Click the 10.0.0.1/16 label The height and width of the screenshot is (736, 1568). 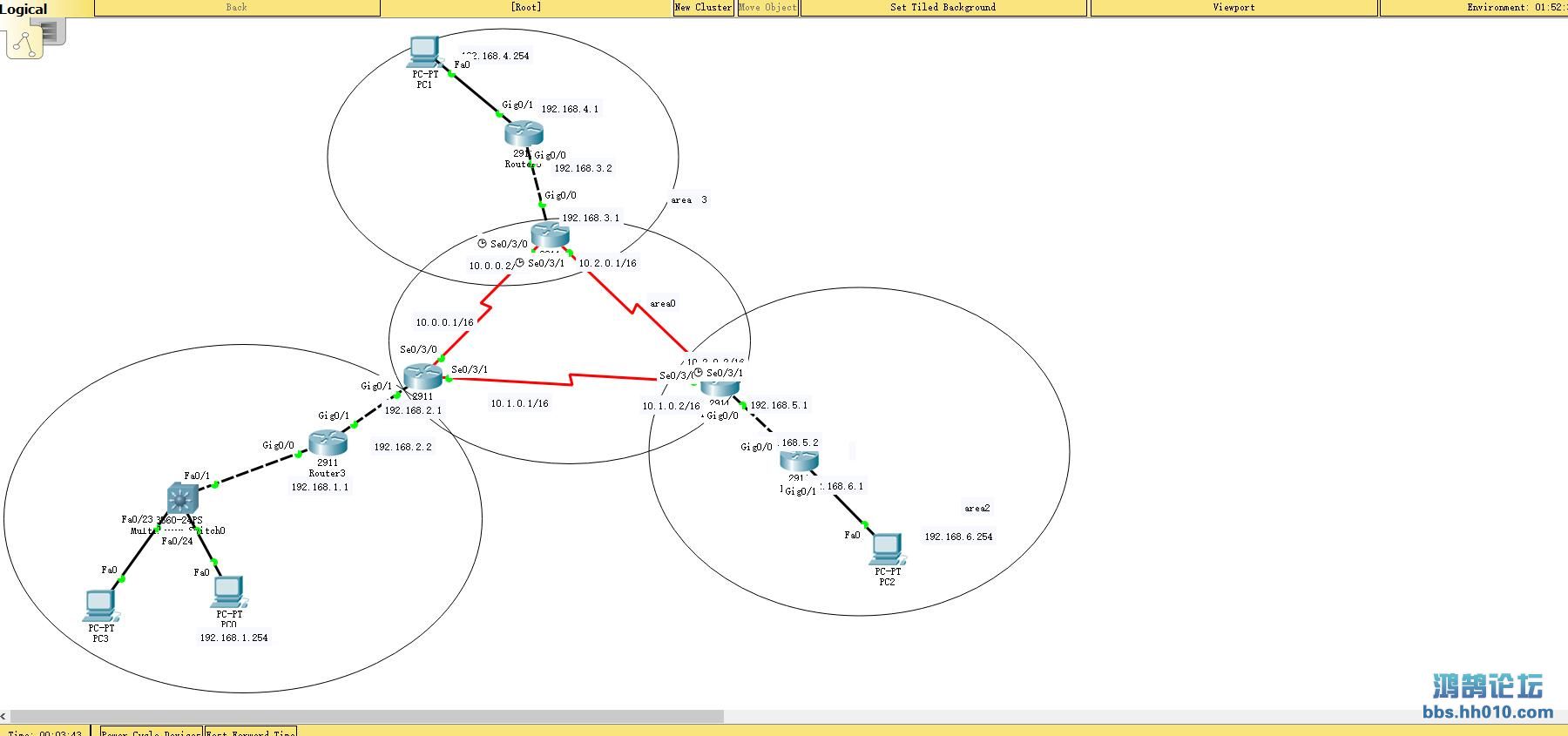tap(444, 322)
